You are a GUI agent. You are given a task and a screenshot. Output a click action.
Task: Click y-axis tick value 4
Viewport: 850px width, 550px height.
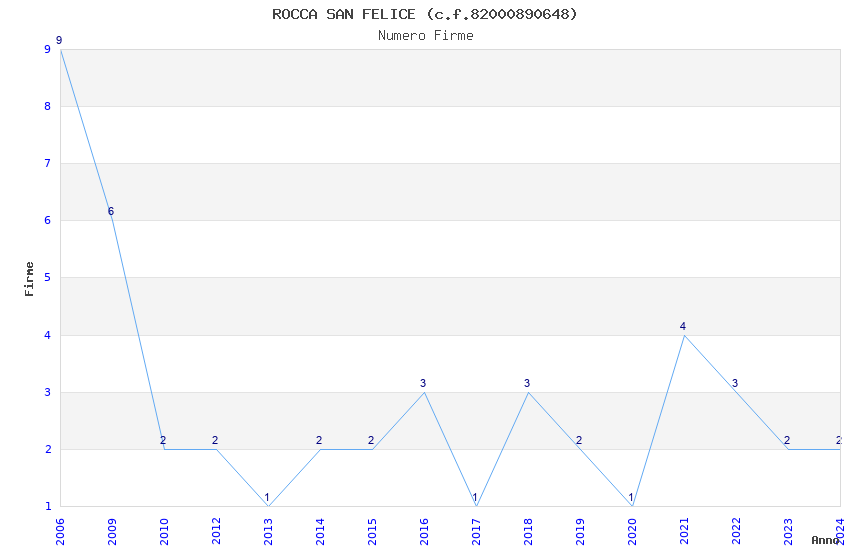pos(48,335)
